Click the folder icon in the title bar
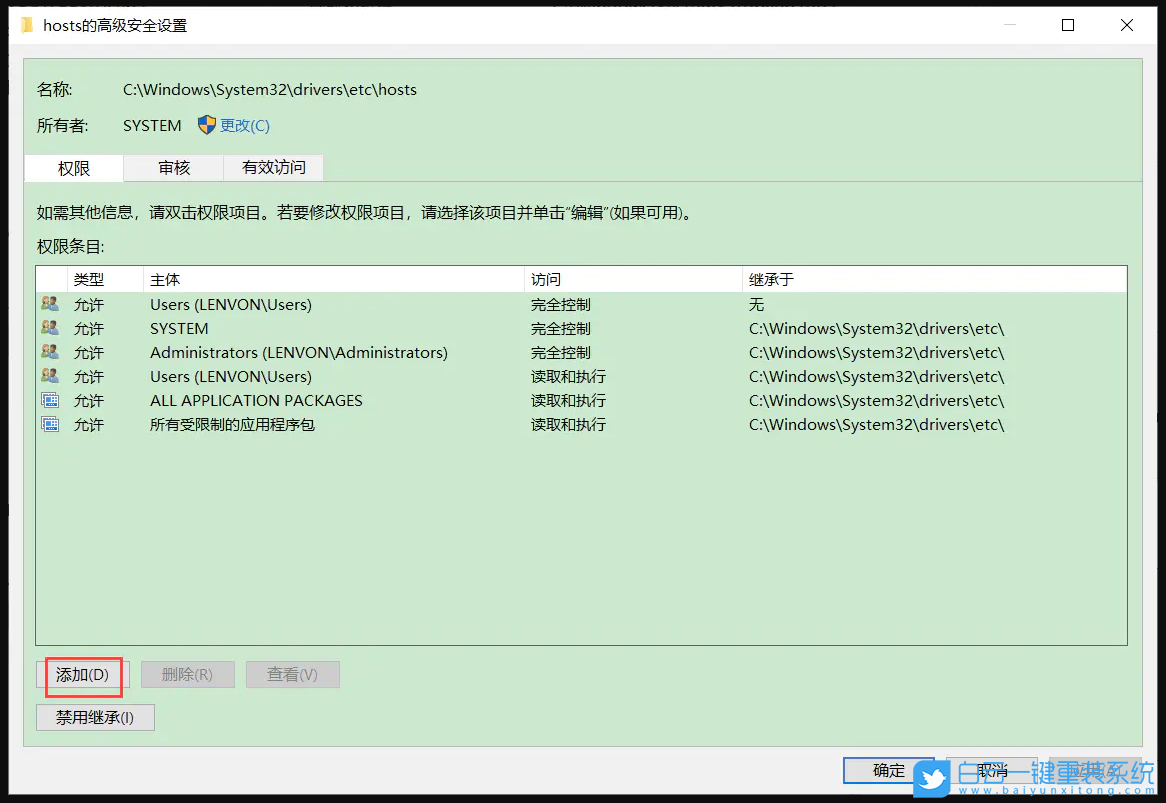Screen dimensions: 1166x803 click(24, 24)
